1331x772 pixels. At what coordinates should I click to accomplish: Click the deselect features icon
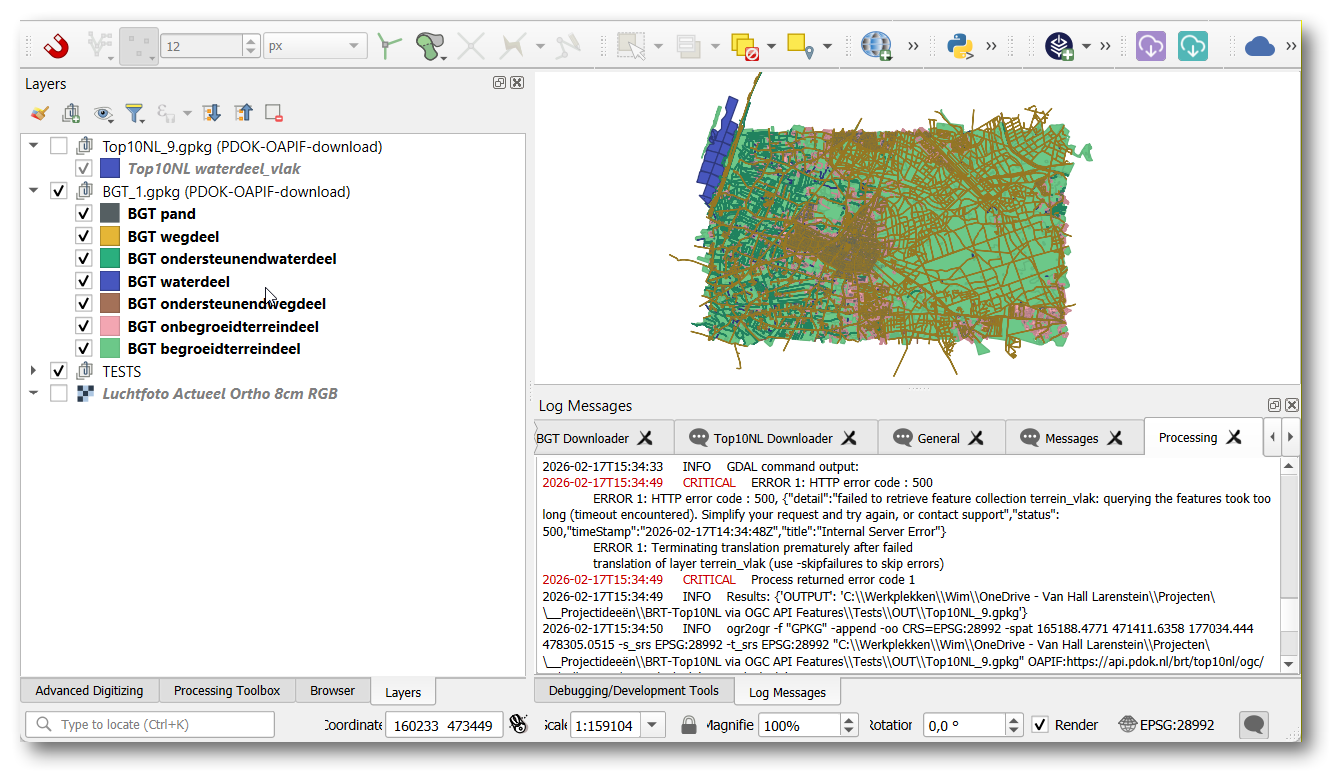pos(744,46)
